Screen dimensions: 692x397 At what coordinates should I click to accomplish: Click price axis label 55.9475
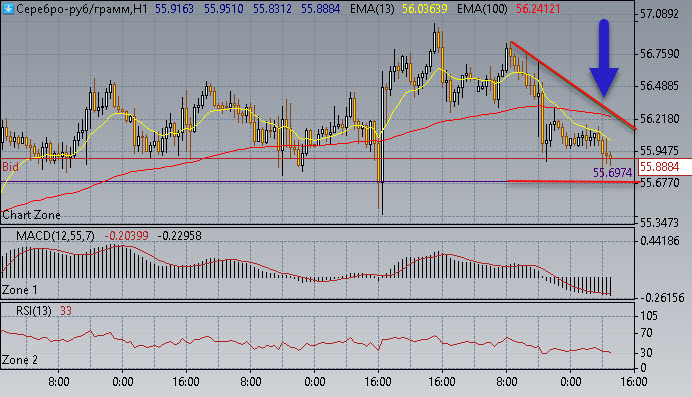coord(659,151)
